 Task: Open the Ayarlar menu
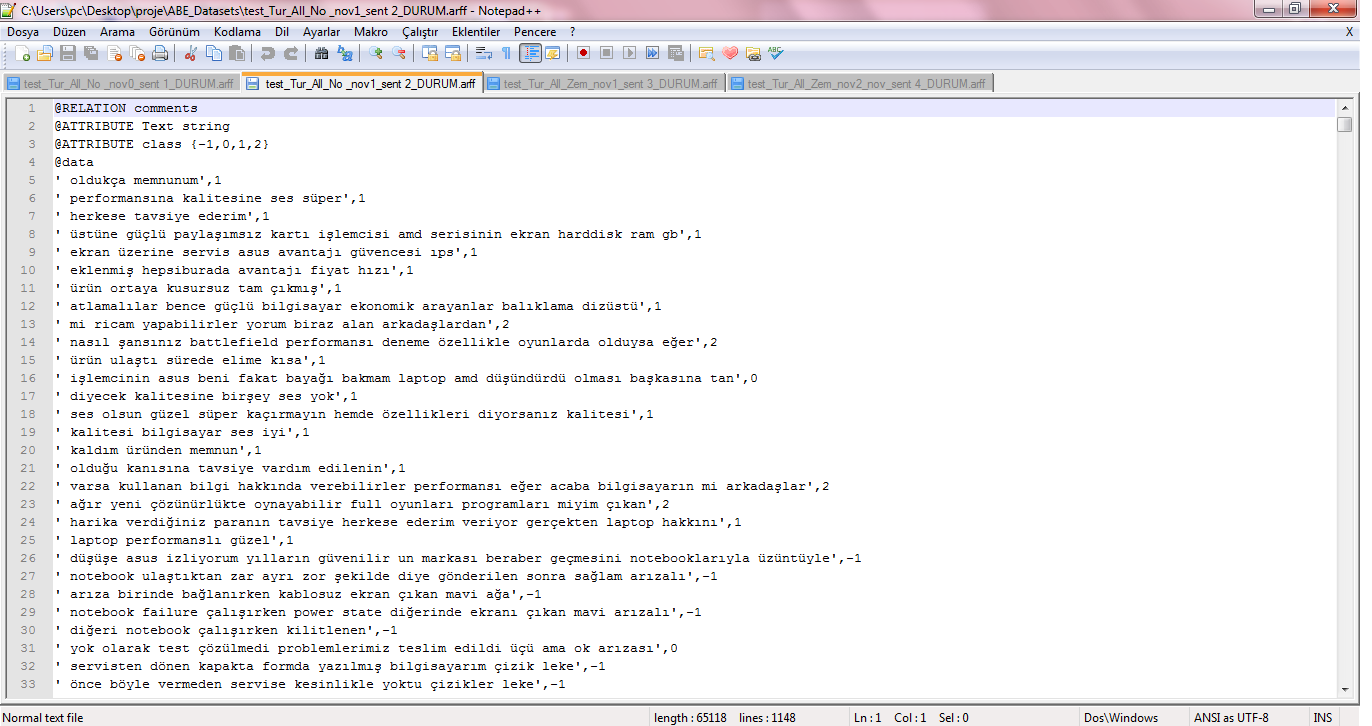pos(321,32)
